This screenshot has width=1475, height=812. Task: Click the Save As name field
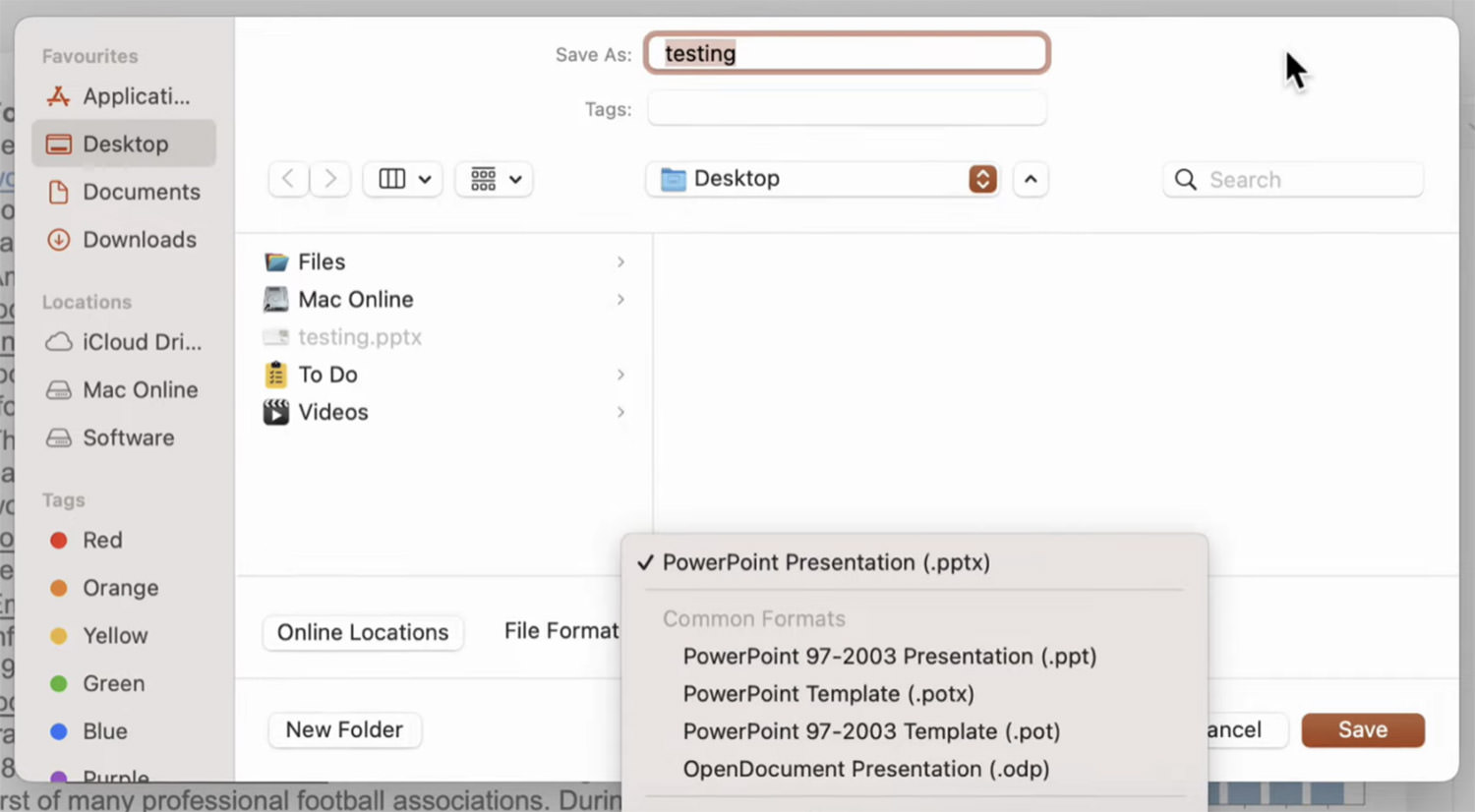pyautogui.click(x=847, y=53)
